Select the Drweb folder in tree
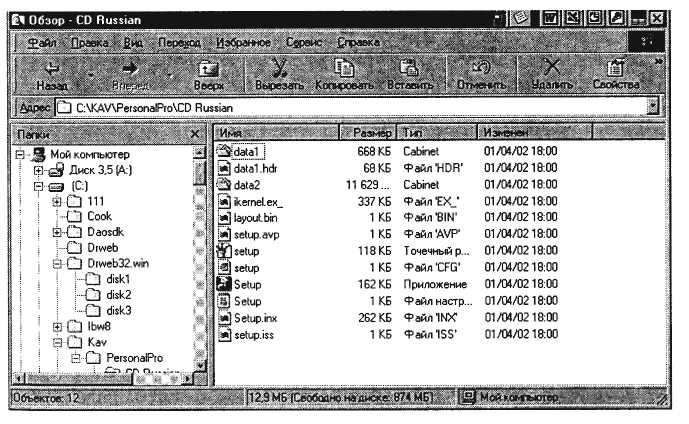 click(x=102, y=248)
